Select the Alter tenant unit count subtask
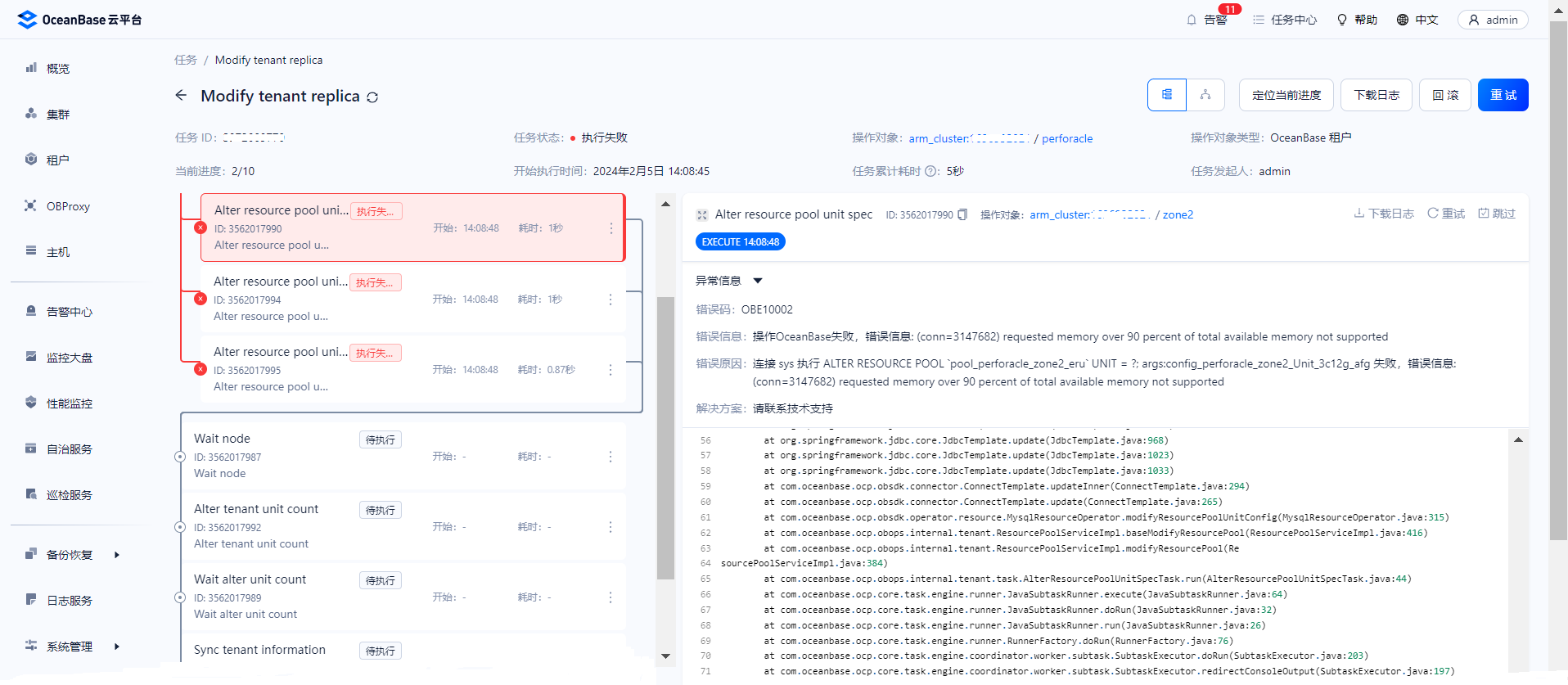 coord(403,526)
